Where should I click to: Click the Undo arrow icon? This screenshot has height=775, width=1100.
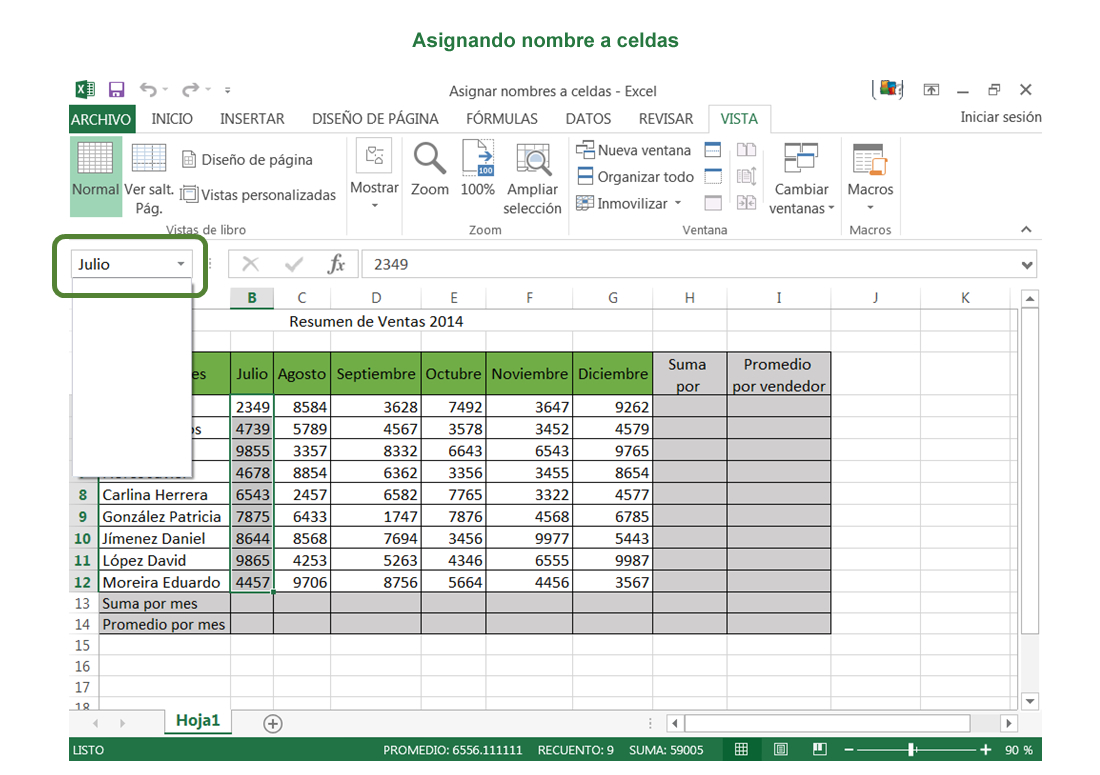(x=148, y=90)
